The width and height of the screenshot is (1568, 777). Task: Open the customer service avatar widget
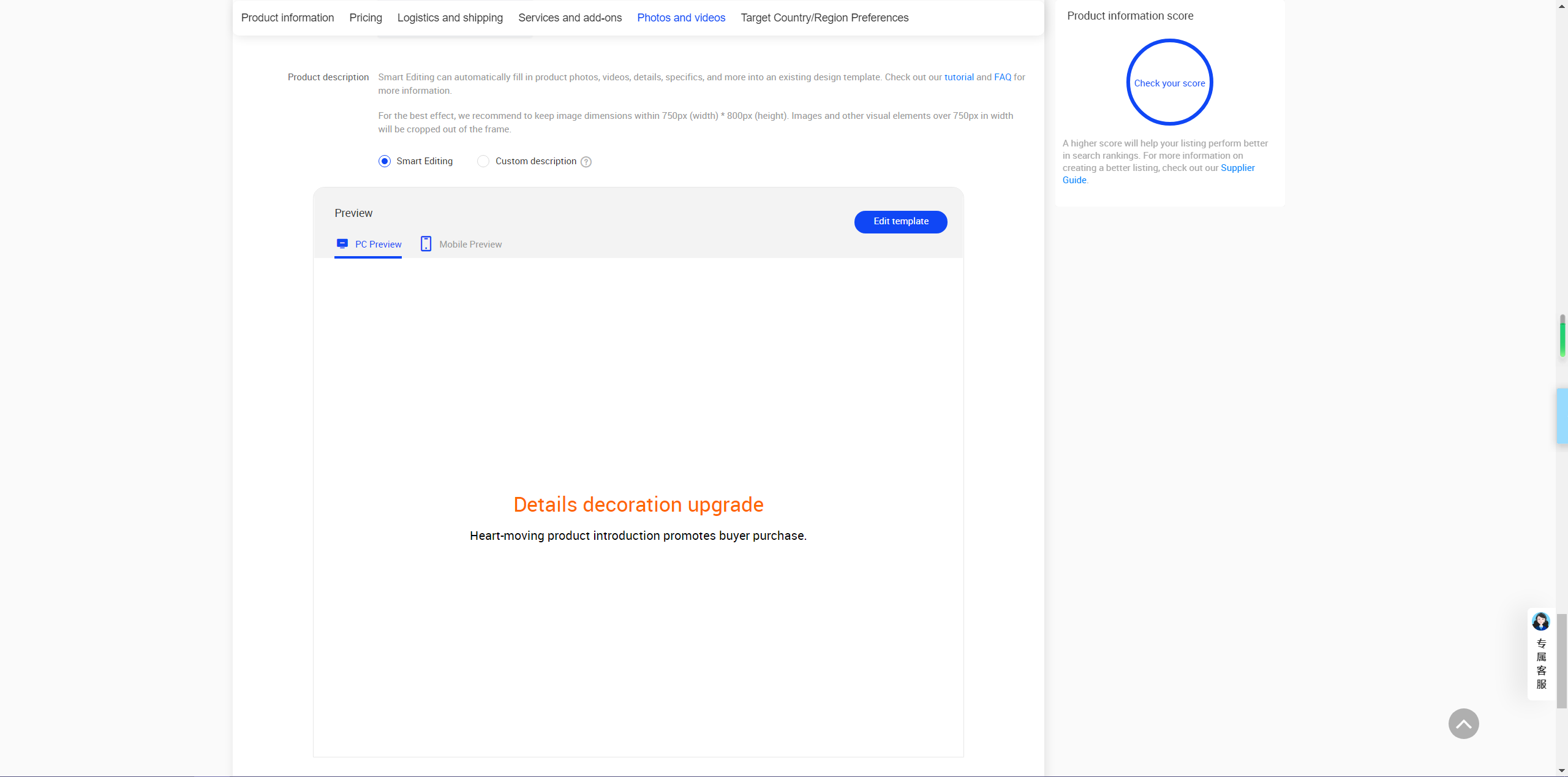point(1540,622)
